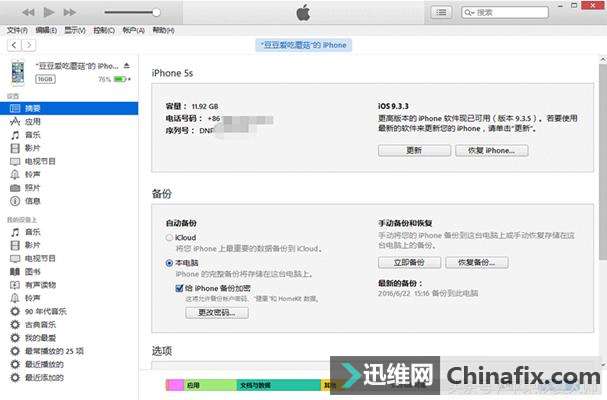This screenshot has height=400, width=607.
Task: Click the teal 文稿与数据 storage segment
Action: tap(279, 385)
